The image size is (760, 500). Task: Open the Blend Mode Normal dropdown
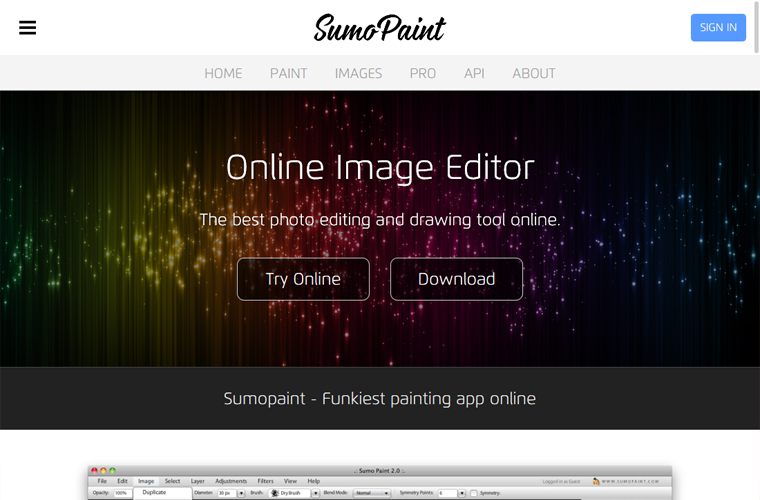point(372,493)
